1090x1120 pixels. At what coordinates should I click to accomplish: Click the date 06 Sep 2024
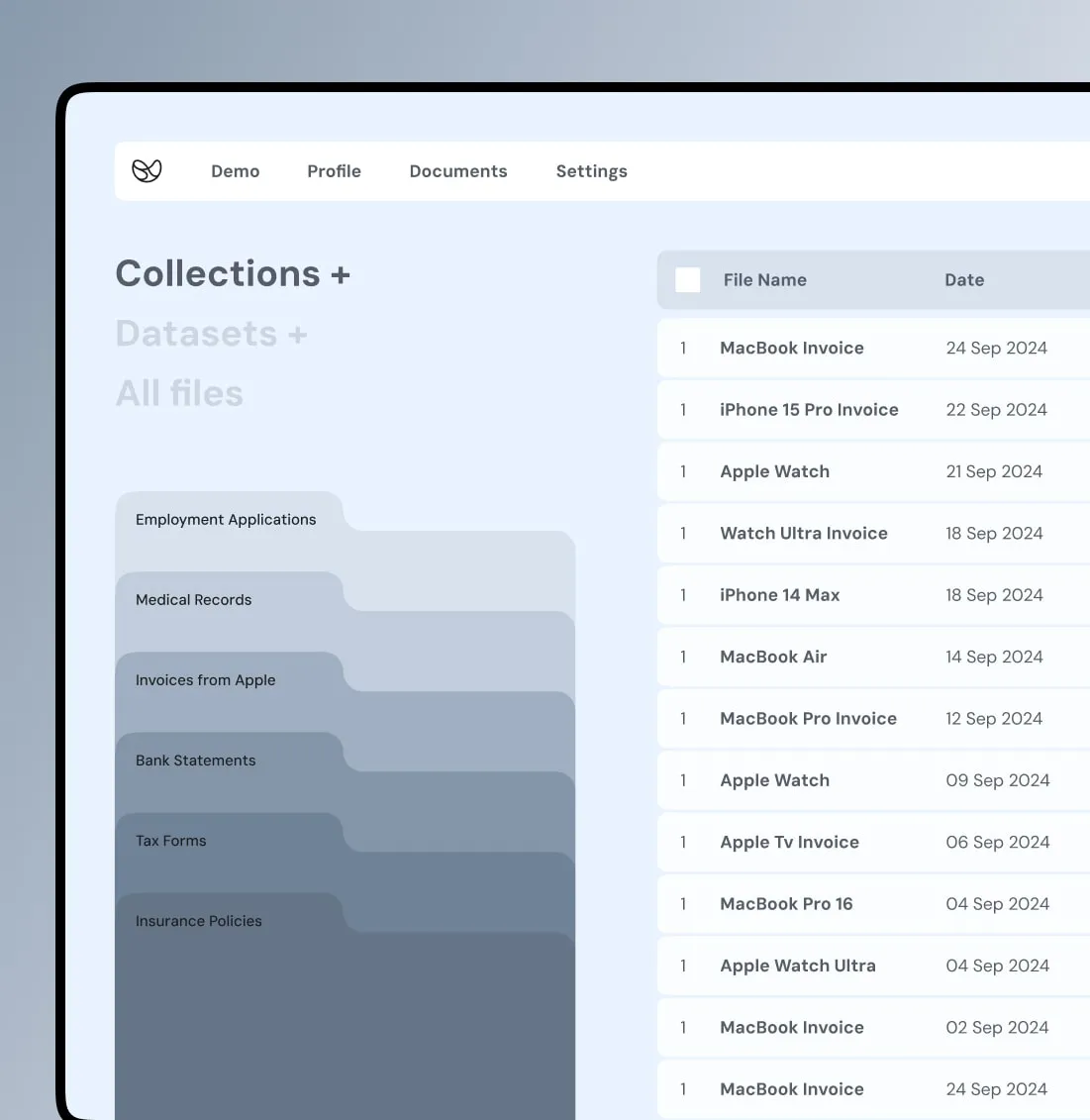coord(998,842)
